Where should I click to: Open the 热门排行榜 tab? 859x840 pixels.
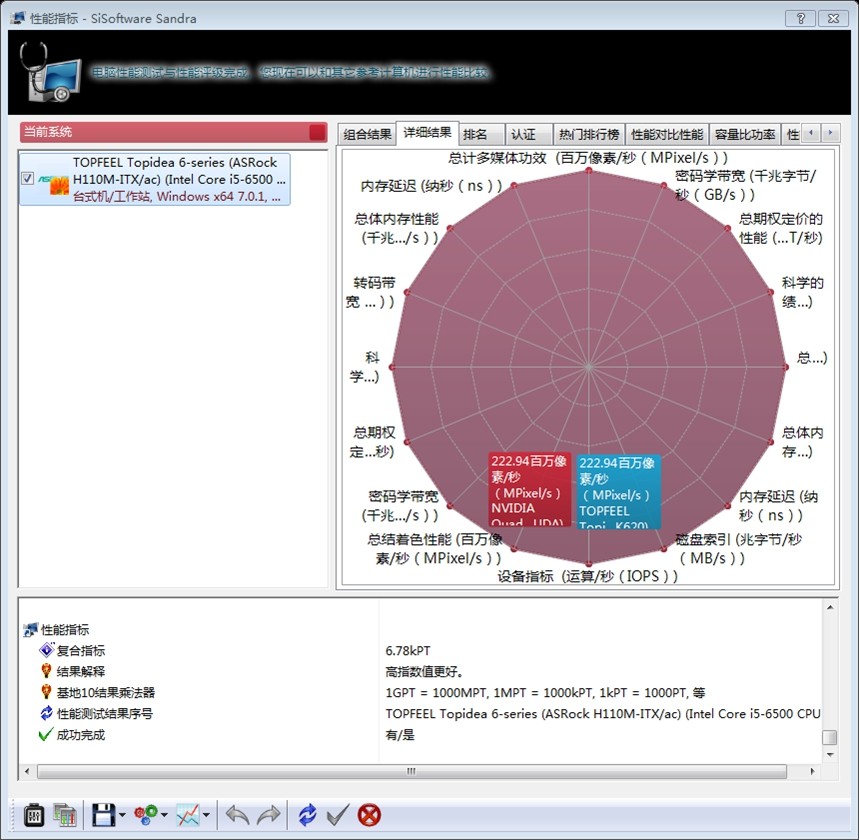click(589, 134)
